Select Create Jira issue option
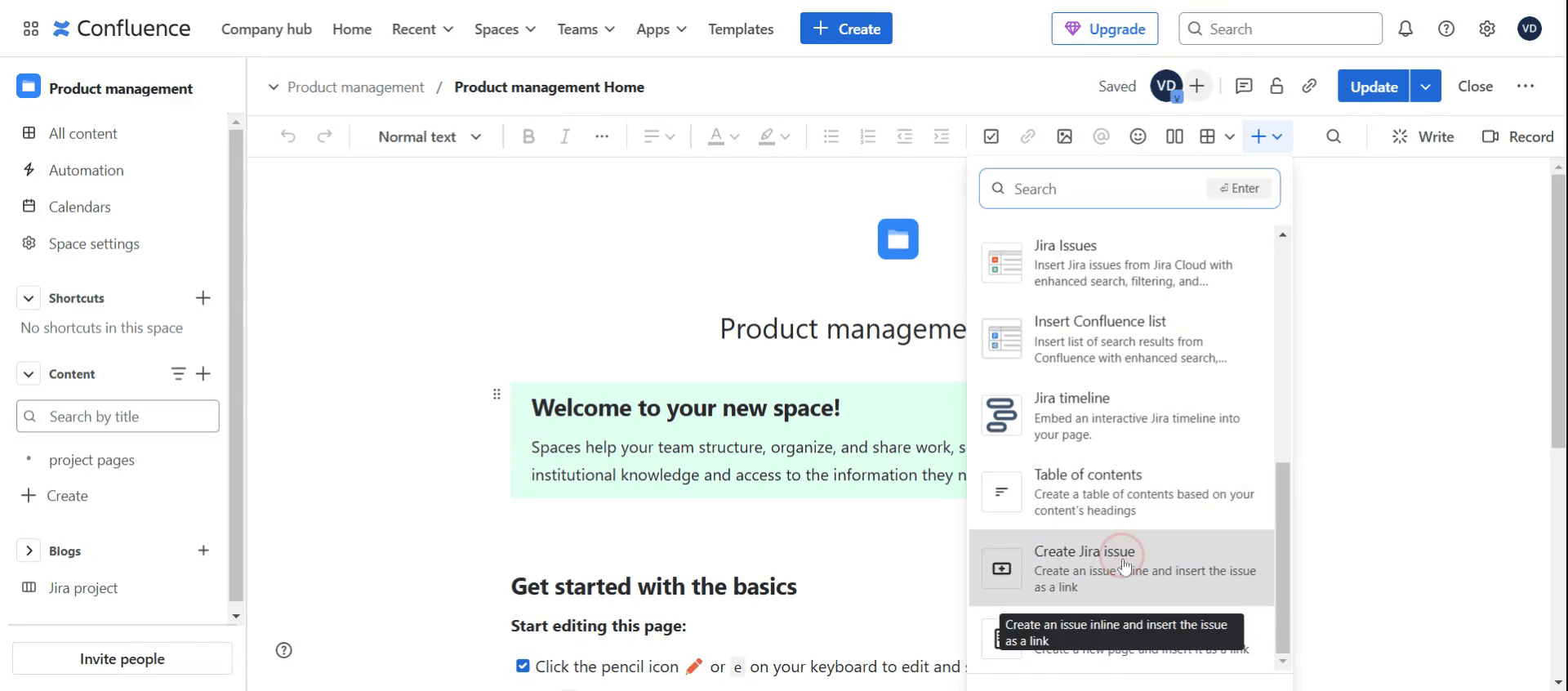Screen dimensions: 1568x691 click(1121, 568)
